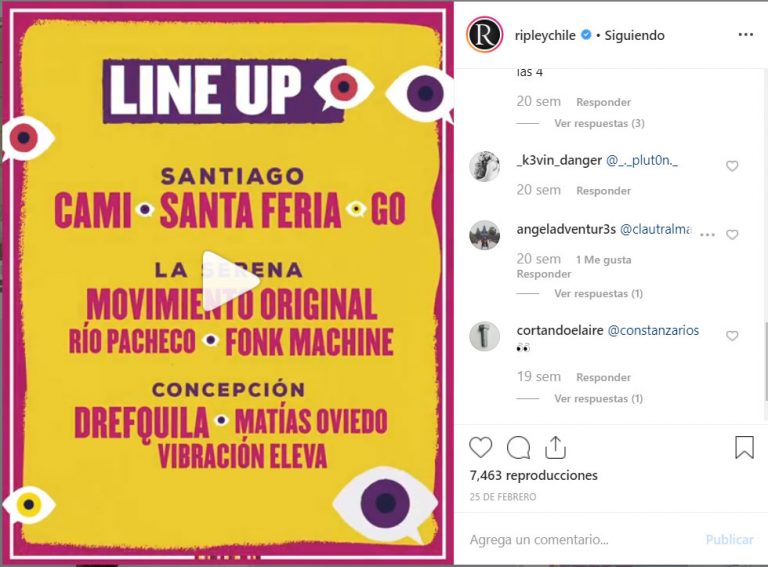Reply to _k3vin_danger via Responder
768x567 pixels.
603,191
